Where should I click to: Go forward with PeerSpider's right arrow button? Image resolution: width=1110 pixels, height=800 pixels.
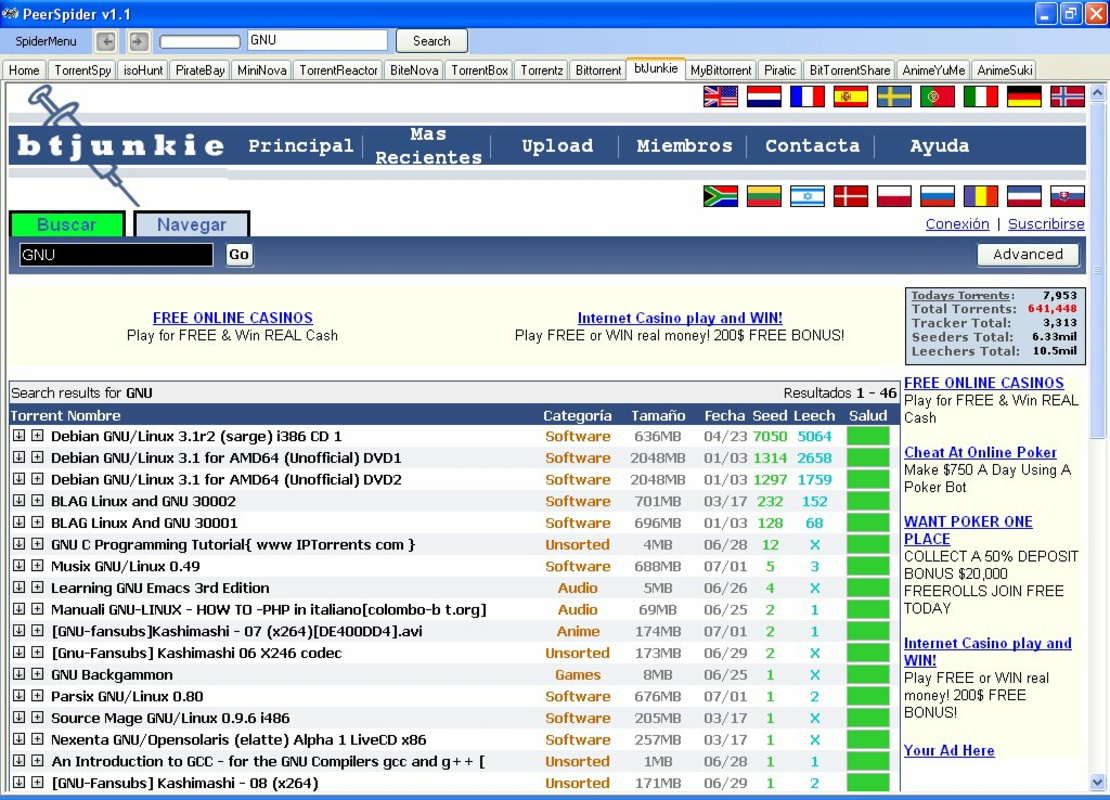(138, 41)
